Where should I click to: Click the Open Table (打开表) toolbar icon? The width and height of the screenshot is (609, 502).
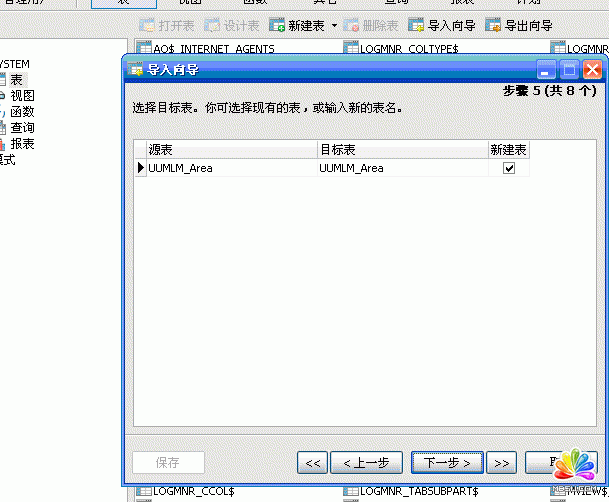[x=147, y=25]
